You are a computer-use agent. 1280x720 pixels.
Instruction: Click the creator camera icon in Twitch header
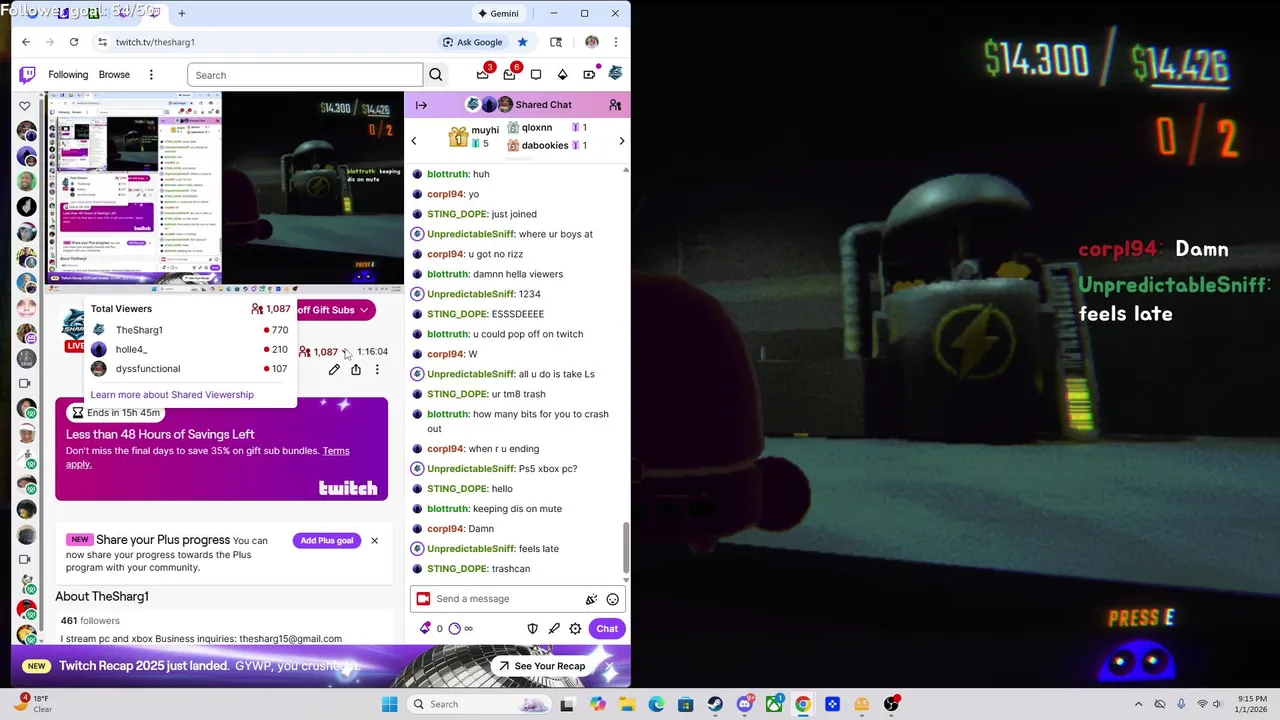pos(589,74)
